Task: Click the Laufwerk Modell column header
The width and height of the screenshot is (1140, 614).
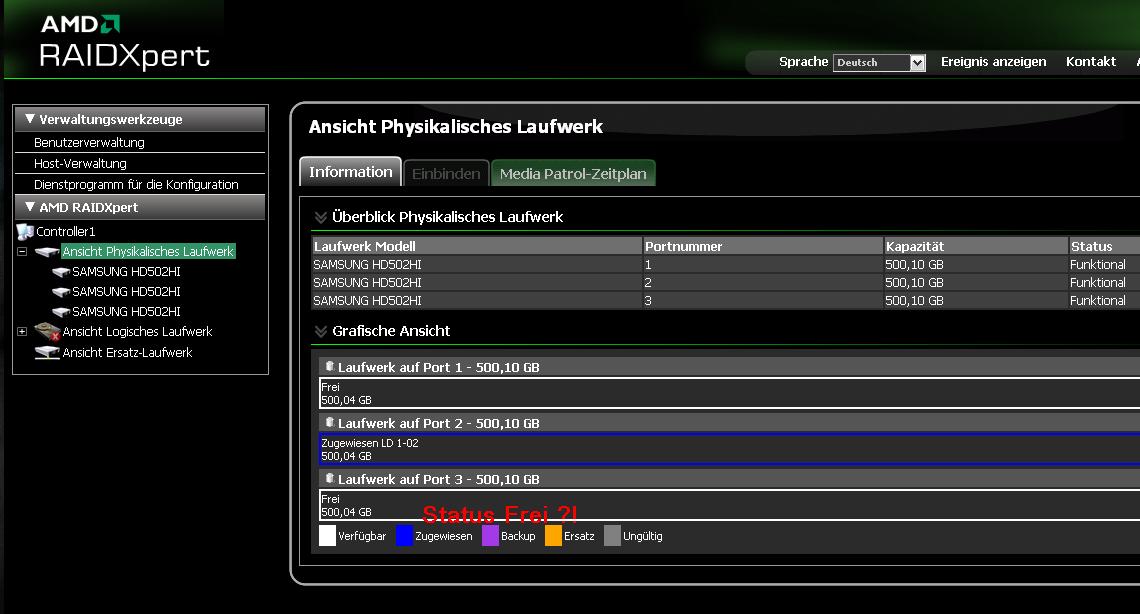Action: 477,246
